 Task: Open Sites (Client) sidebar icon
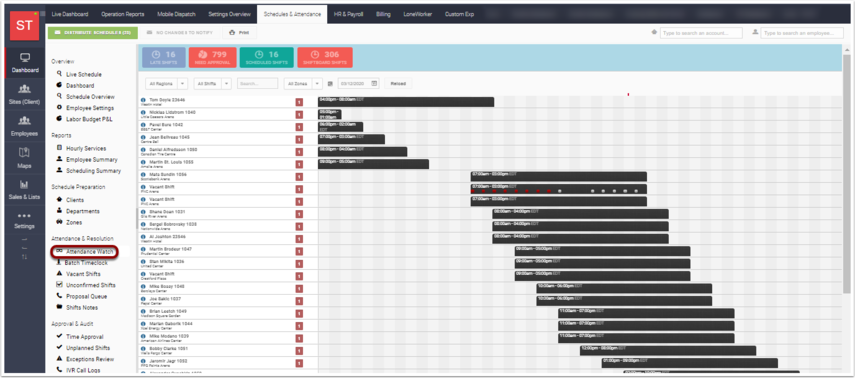coord(25,89)
